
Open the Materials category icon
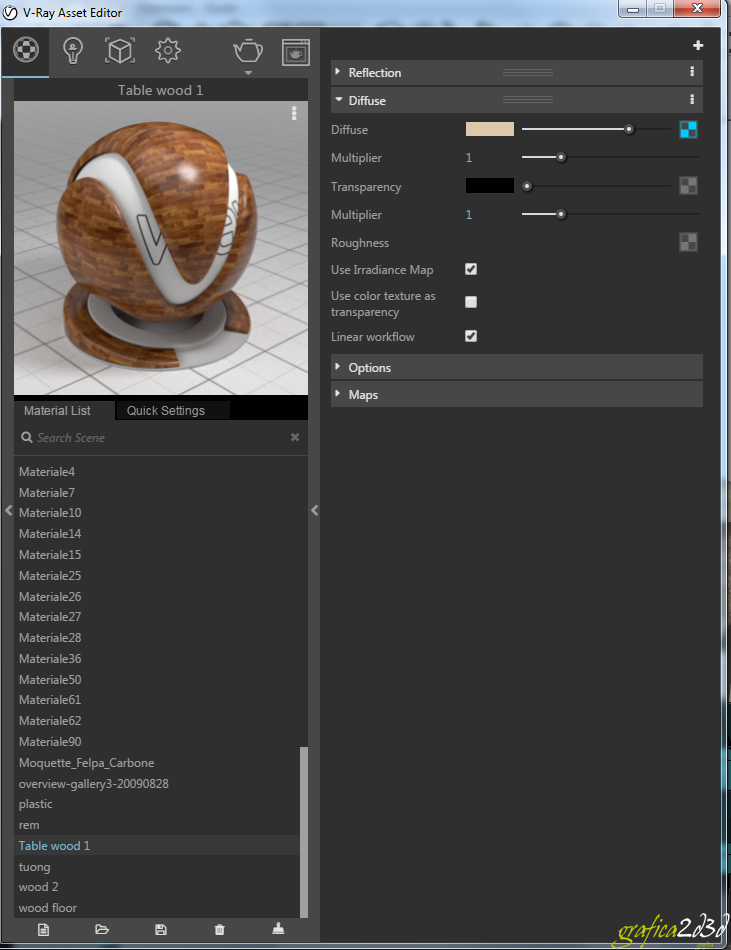pos(25,50)
